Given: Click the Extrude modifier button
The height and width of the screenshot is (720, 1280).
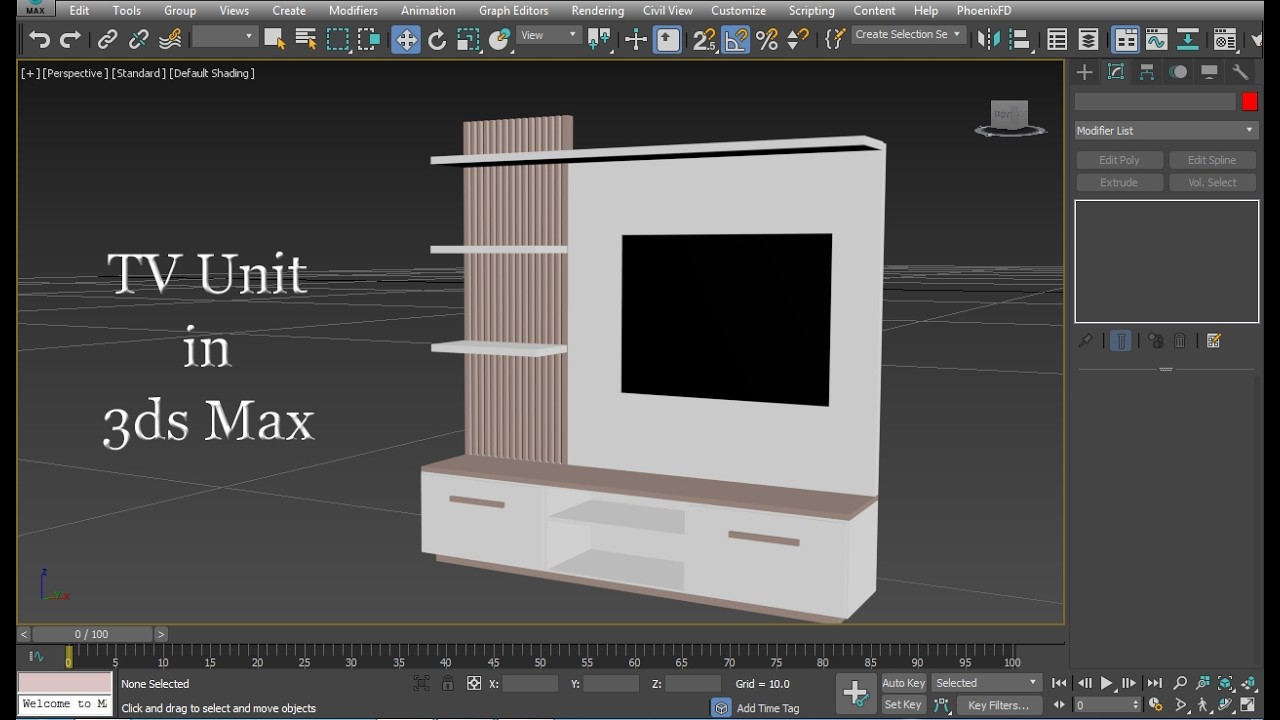Looking at the screenshot, I should (1119, 183).
